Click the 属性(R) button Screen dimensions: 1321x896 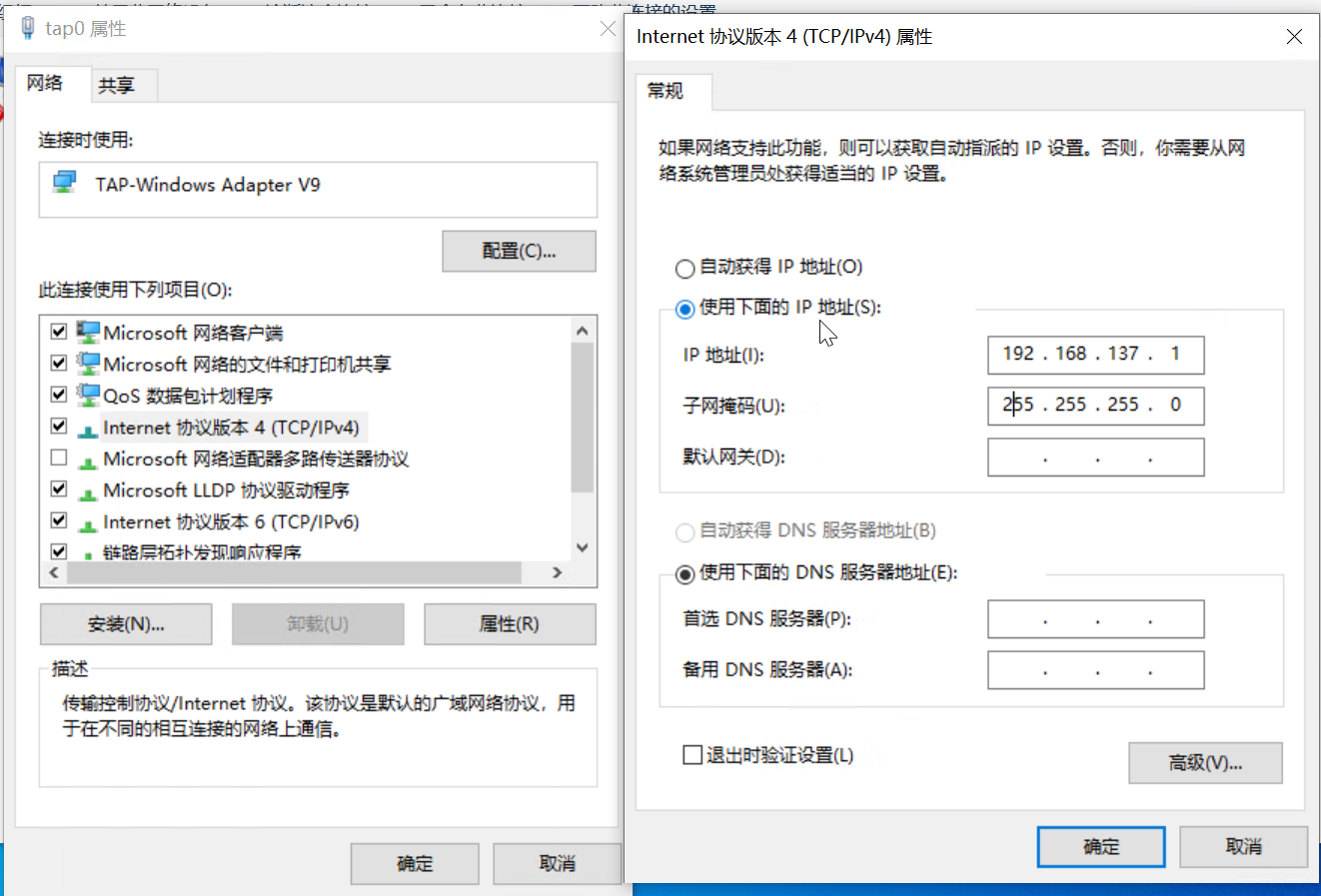click(x=510, y=624)
